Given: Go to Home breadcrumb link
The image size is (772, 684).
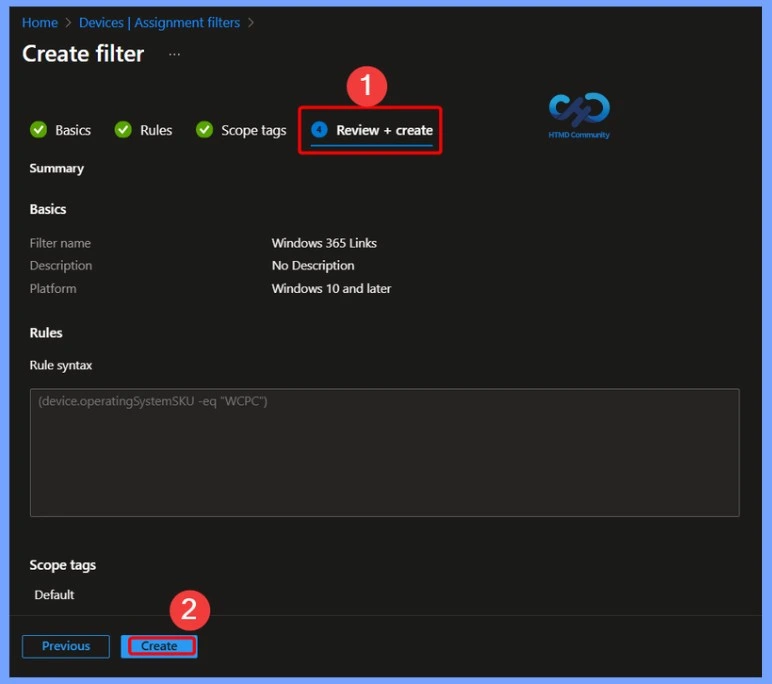Looking at the screenshot, I should point(39,23).
